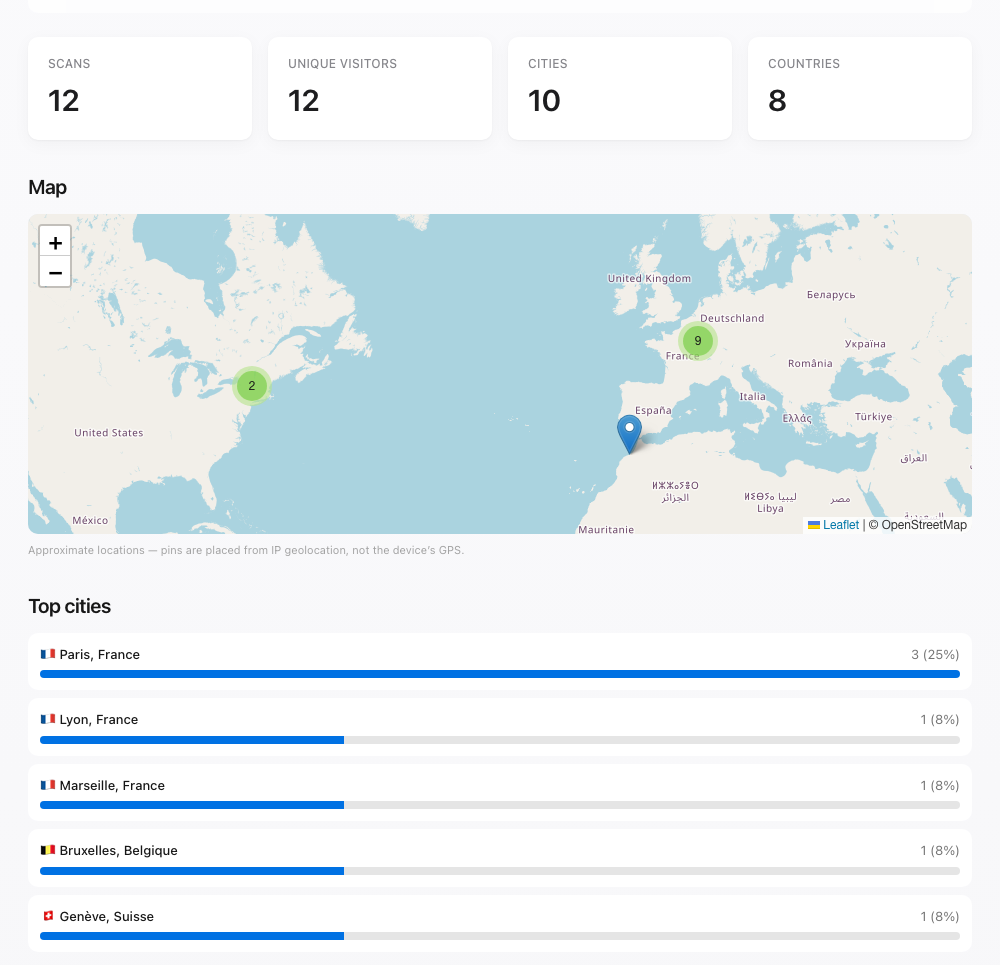Click the French flag beside Paris

(x=48, y=654)
